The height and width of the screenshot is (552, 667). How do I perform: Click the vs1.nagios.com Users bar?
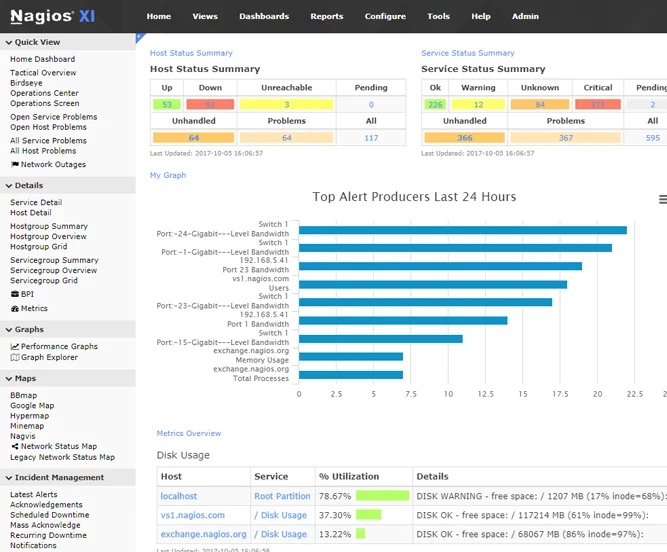point(433,285)
